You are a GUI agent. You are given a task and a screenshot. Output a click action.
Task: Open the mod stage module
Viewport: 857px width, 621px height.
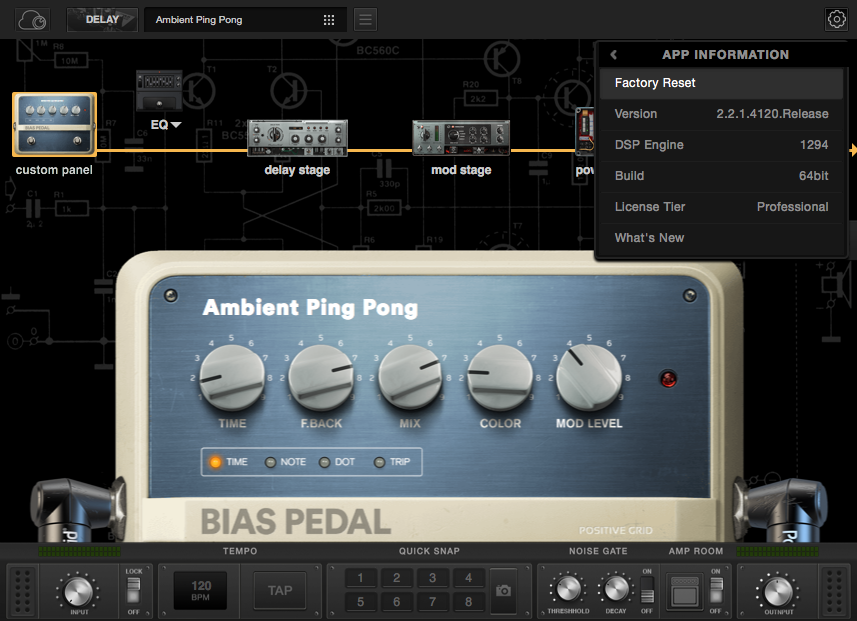(x=461, y=138)
